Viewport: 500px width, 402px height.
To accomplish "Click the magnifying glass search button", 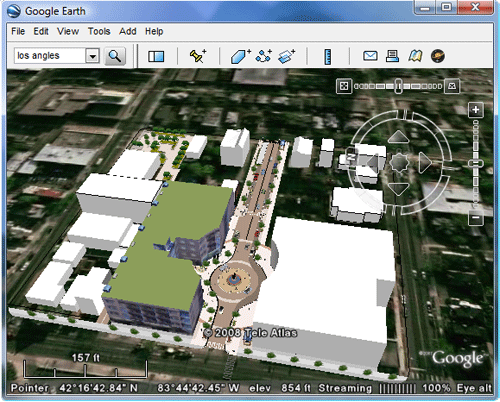I will pyautogui.click(x=115, y=56).
